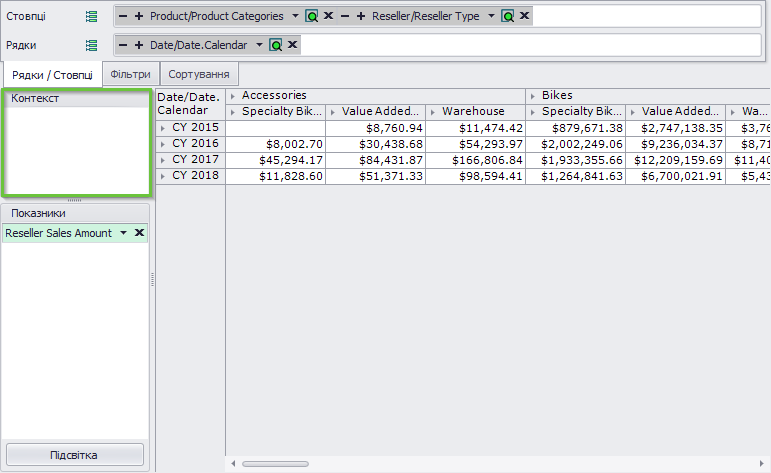Image resolution: width=771 pixels, height=473 pixels.
Task: Click search icon for Date/Date.Calendar
Action: point(275,45)
